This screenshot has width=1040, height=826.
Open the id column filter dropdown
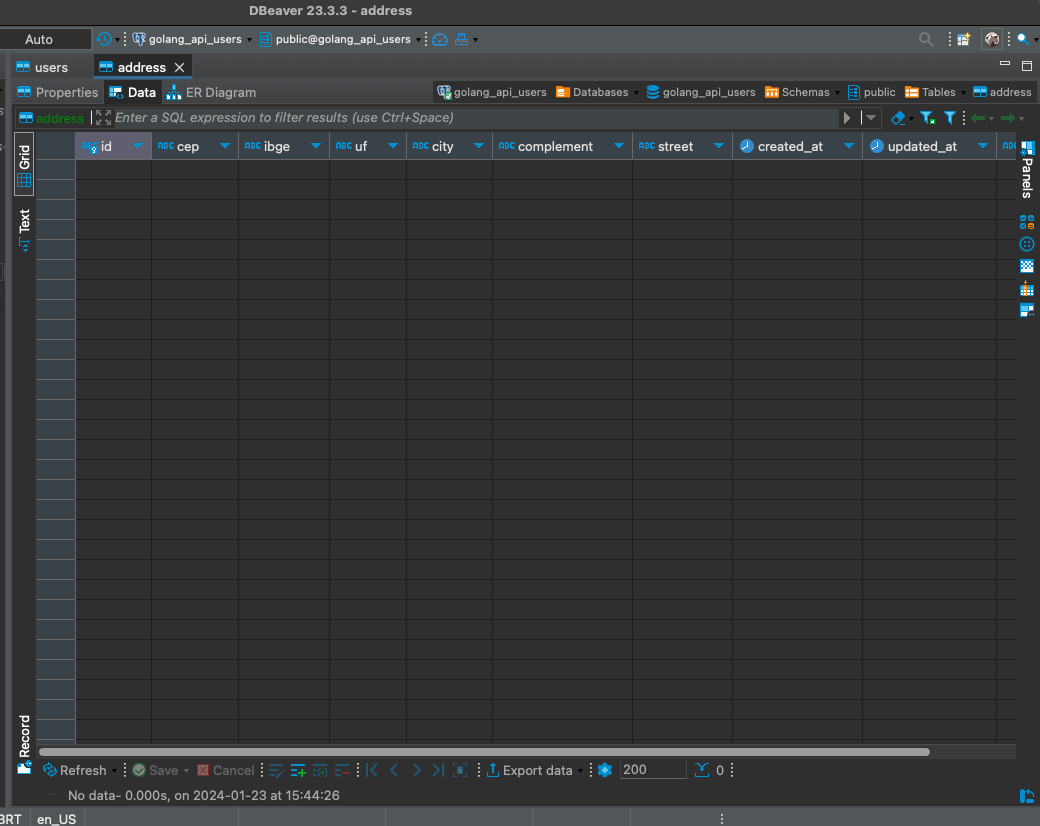pos(138,146)
